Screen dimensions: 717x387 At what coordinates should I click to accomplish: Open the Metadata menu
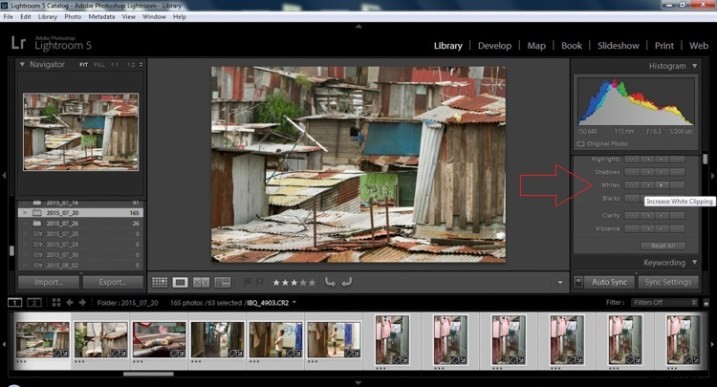coord(102,16)
